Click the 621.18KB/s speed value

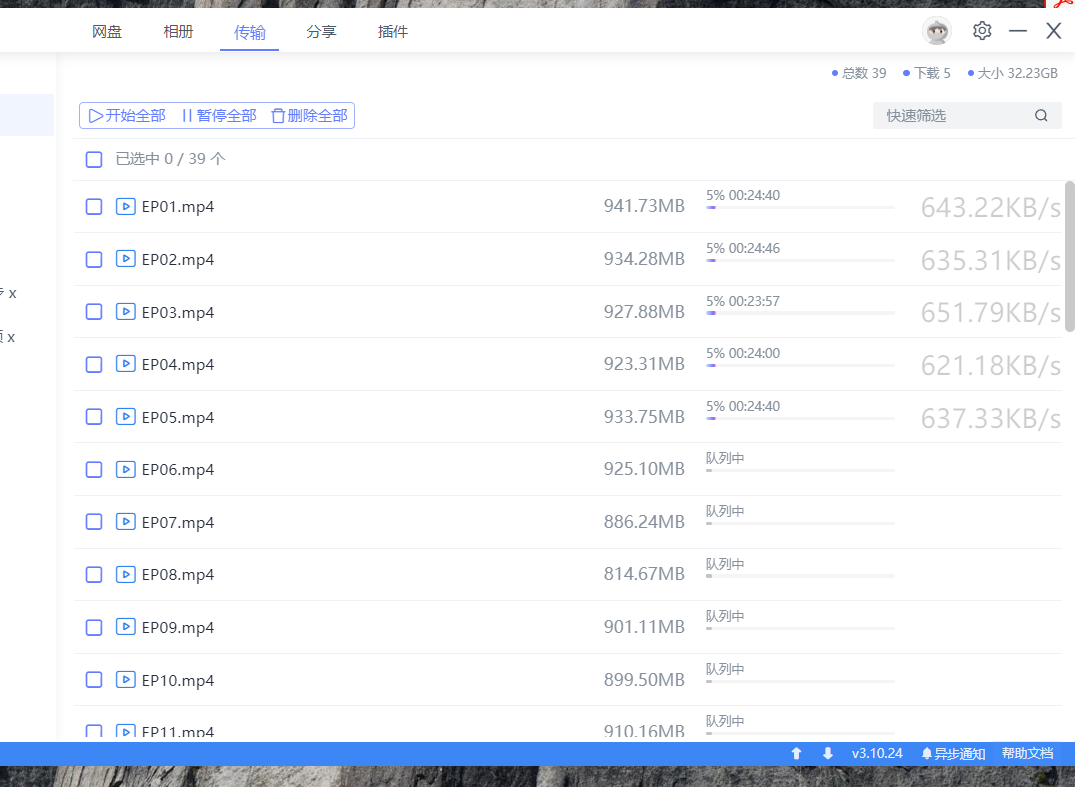(x=991, y=365)
